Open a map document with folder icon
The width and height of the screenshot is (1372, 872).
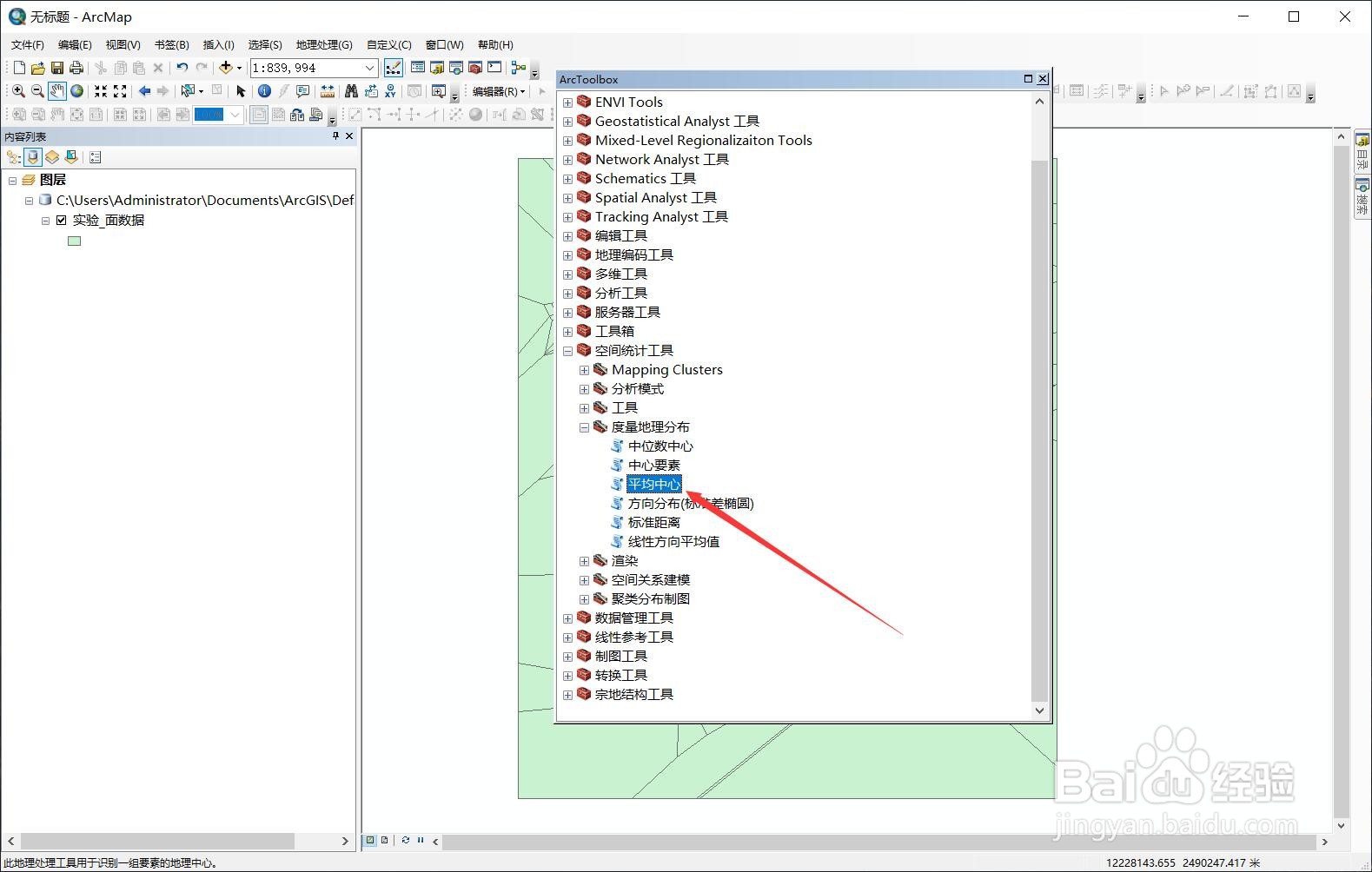tap(37, 68)
